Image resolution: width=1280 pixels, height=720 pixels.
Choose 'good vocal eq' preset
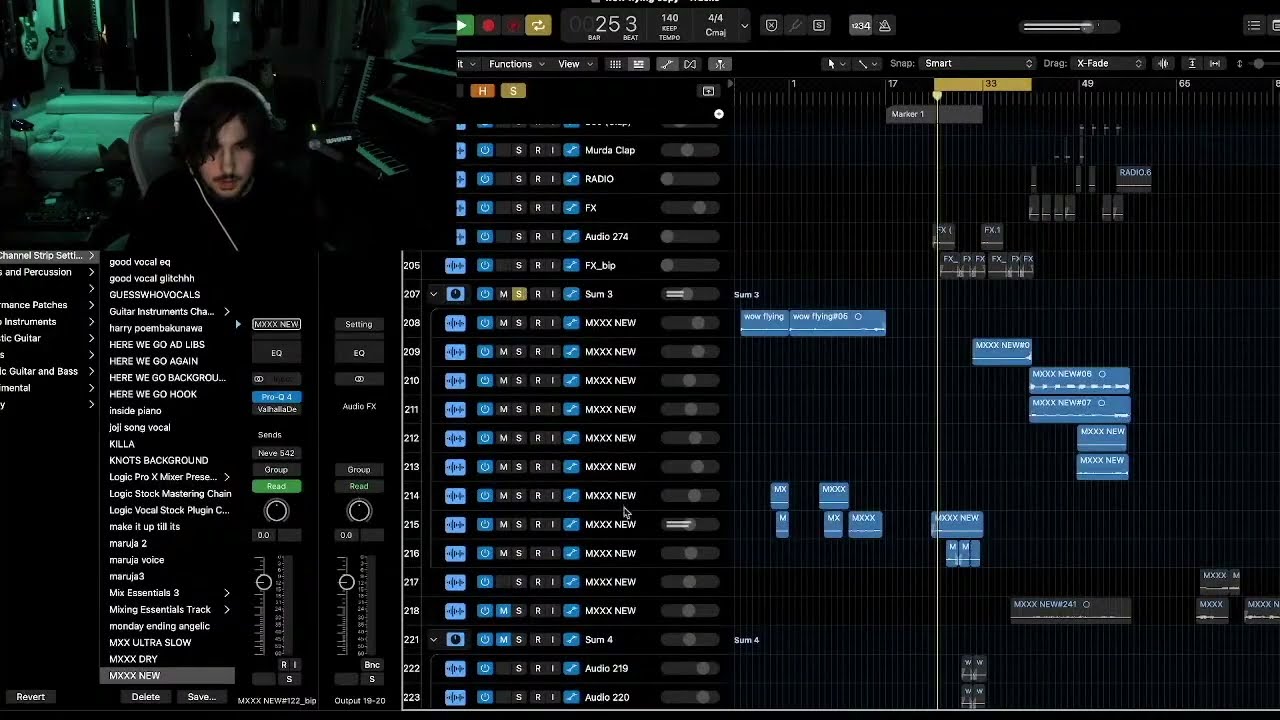pos(140,262)
